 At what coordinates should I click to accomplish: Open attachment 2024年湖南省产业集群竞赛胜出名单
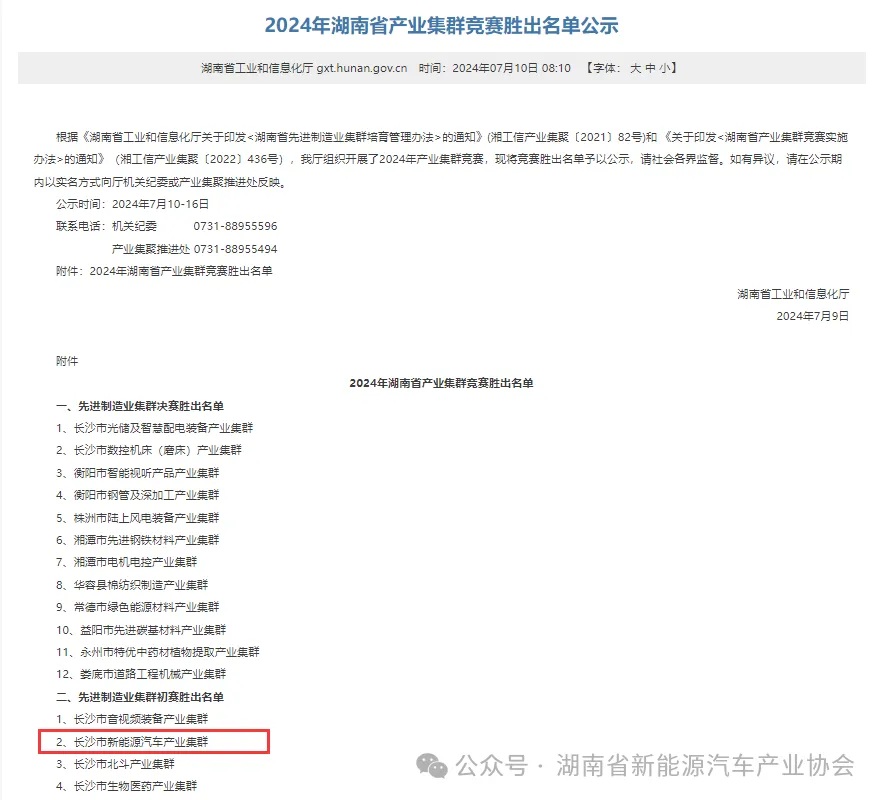[x=180, y=271]
